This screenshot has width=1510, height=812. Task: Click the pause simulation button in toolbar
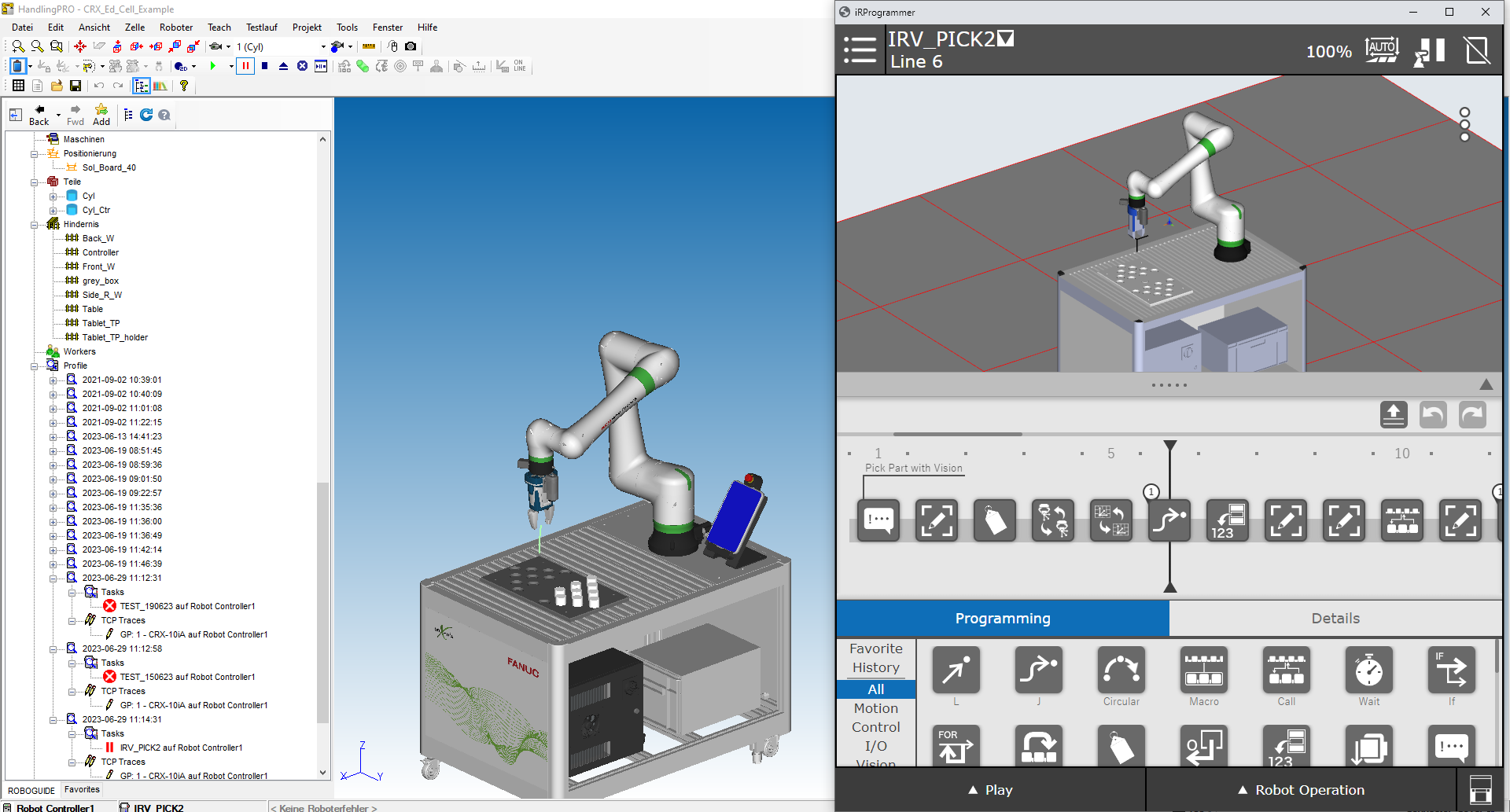(245, 66)
